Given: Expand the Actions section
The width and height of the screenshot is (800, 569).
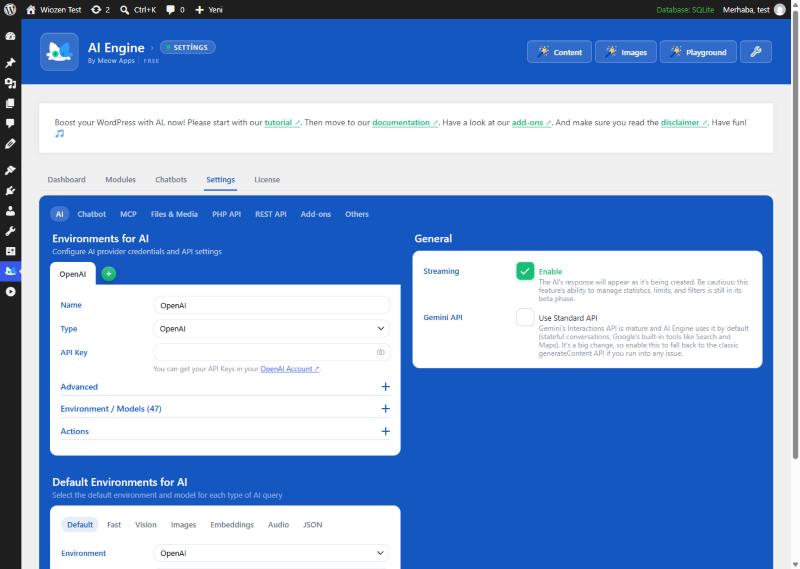Looking at the screenshot, I should click(x=225, y=431).
